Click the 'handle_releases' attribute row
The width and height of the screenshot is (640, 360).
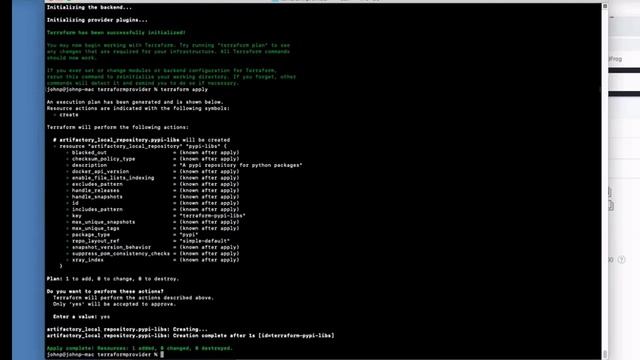tap(153, 191)
